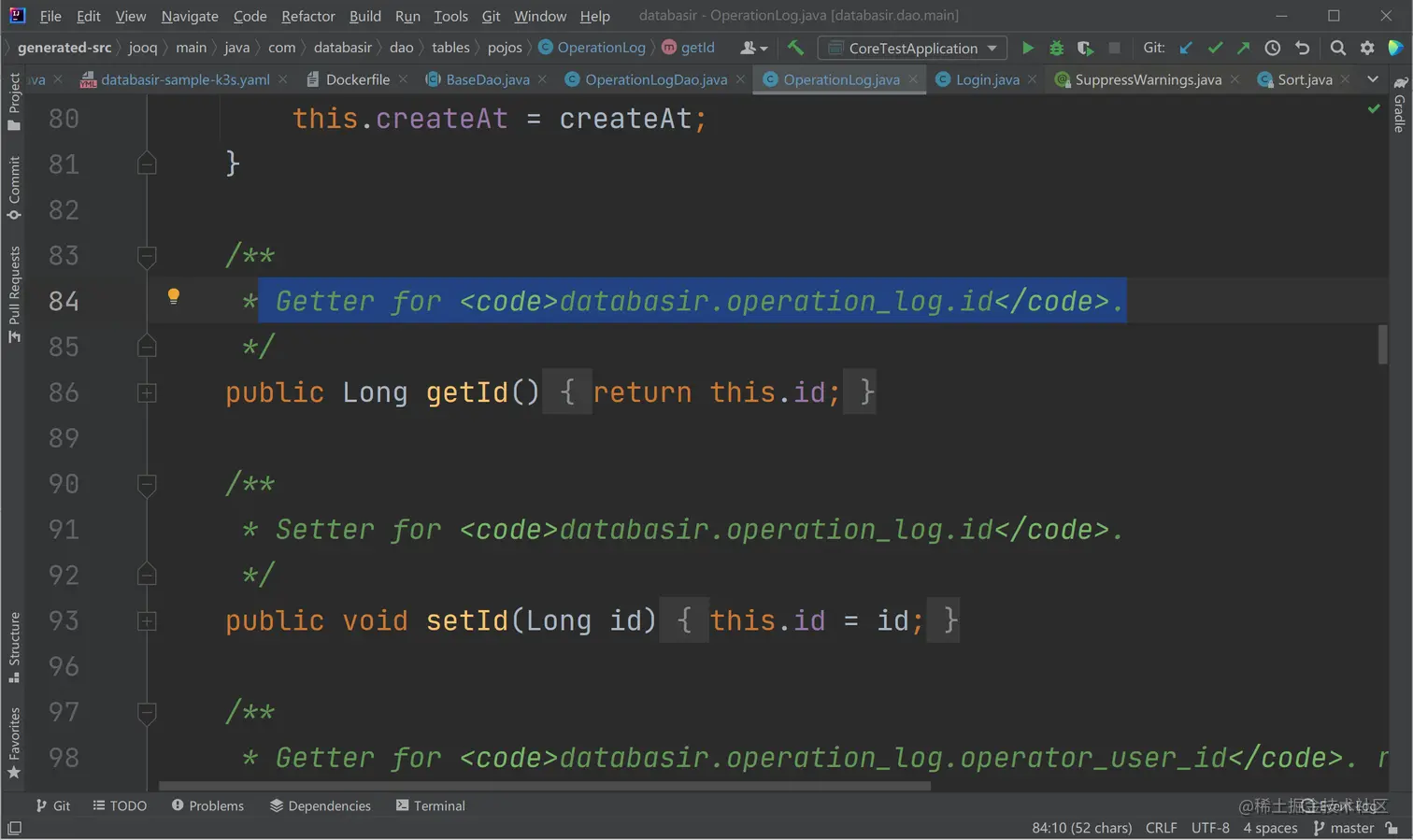Click the generated-src breadcrumb
The width and height of the screenshot is (1413, 840).
[x=64, y=48]
